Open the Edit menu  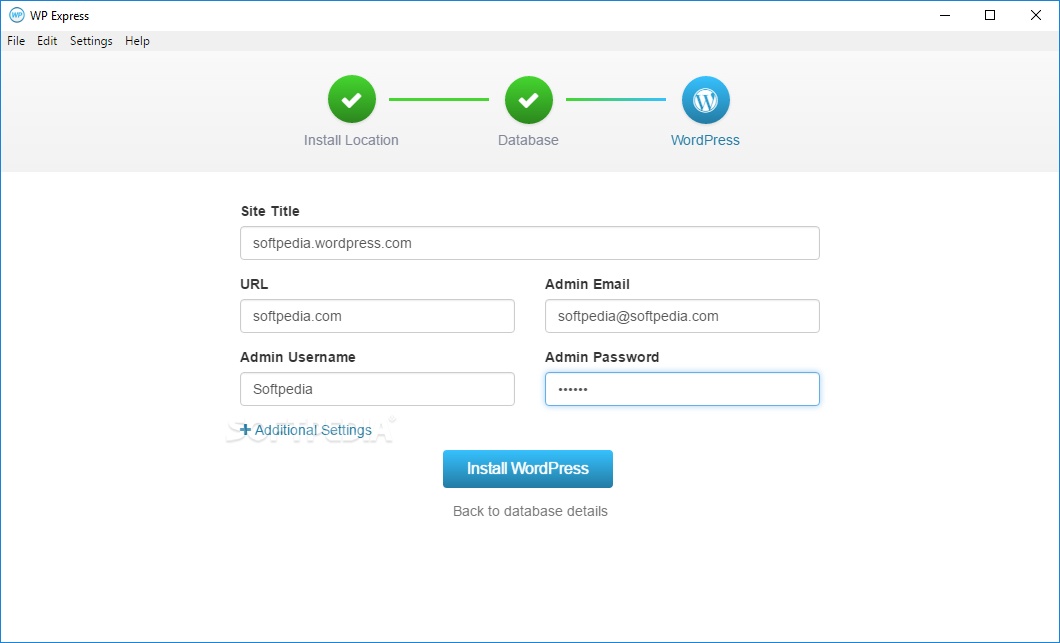coord(47,41)
